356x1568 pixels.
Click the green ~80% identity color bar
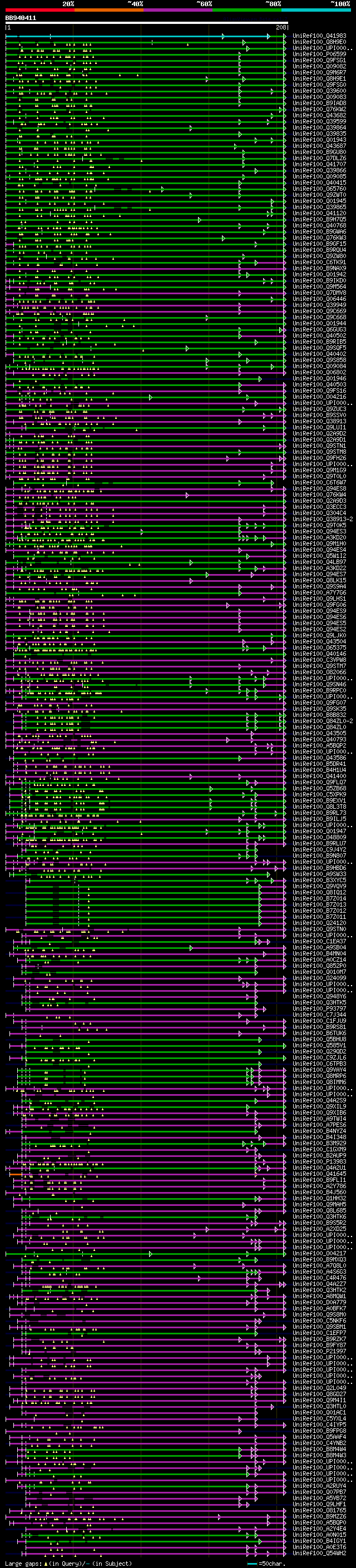(247, 10)
